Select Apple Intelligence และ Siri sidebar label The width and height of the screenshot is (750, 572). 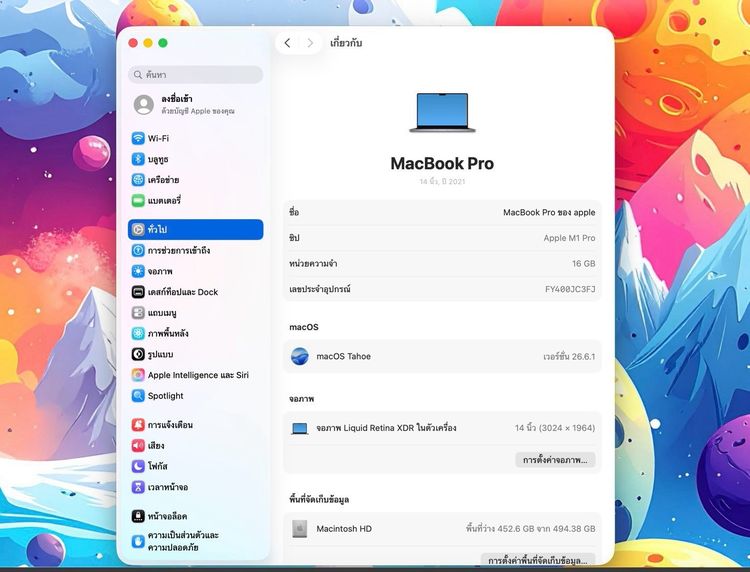(198, 375)
